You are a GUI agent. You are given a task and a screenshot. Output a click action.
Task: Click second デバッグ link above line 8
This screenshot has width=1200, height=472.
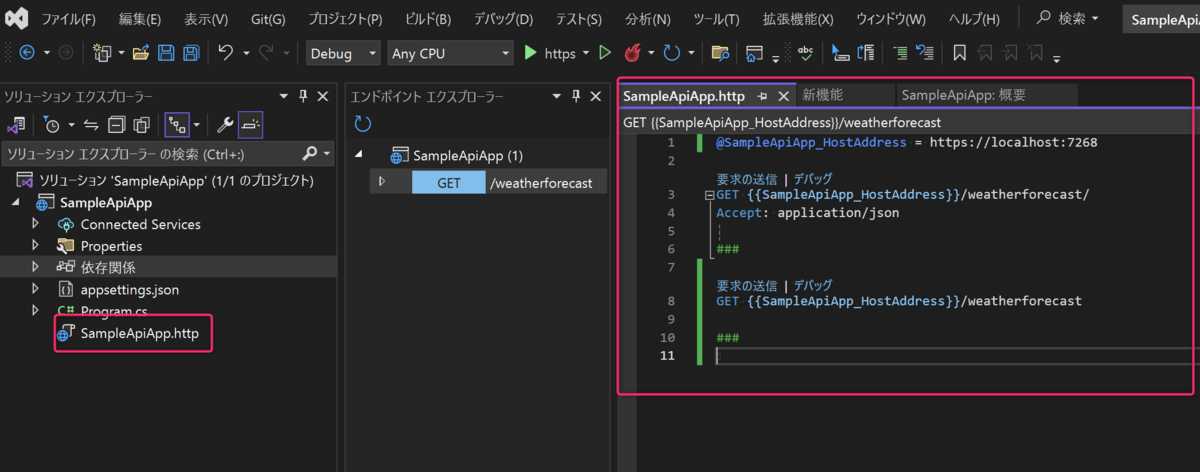click(x=812, y=285)
